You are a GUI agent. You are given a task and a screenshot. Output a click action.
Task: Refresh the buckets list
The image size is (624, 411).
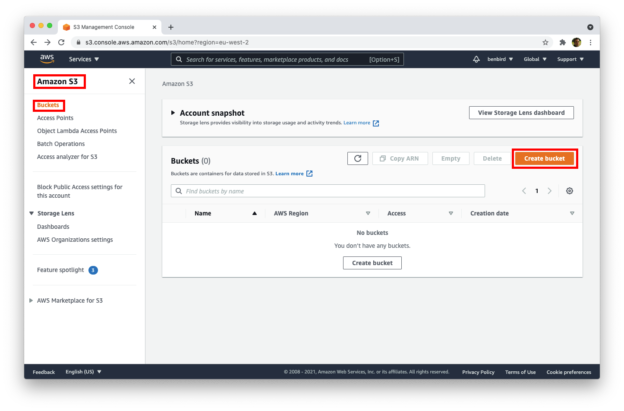(357, 158)
